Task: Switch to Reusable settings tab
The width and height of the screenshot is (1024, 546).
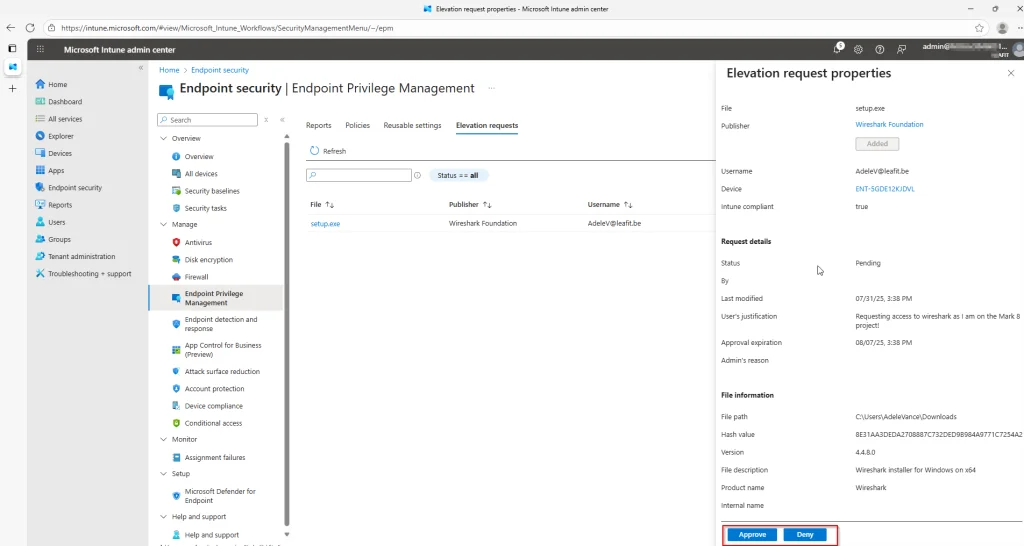Action: coord(412,125)
